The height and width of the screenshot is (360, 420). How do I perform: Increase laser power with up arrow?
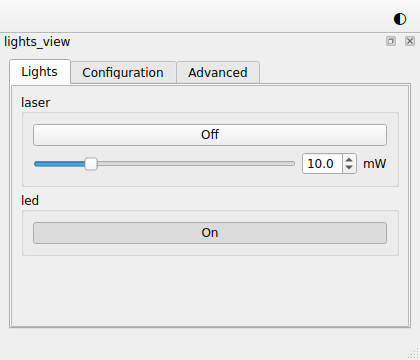[349, 160]
